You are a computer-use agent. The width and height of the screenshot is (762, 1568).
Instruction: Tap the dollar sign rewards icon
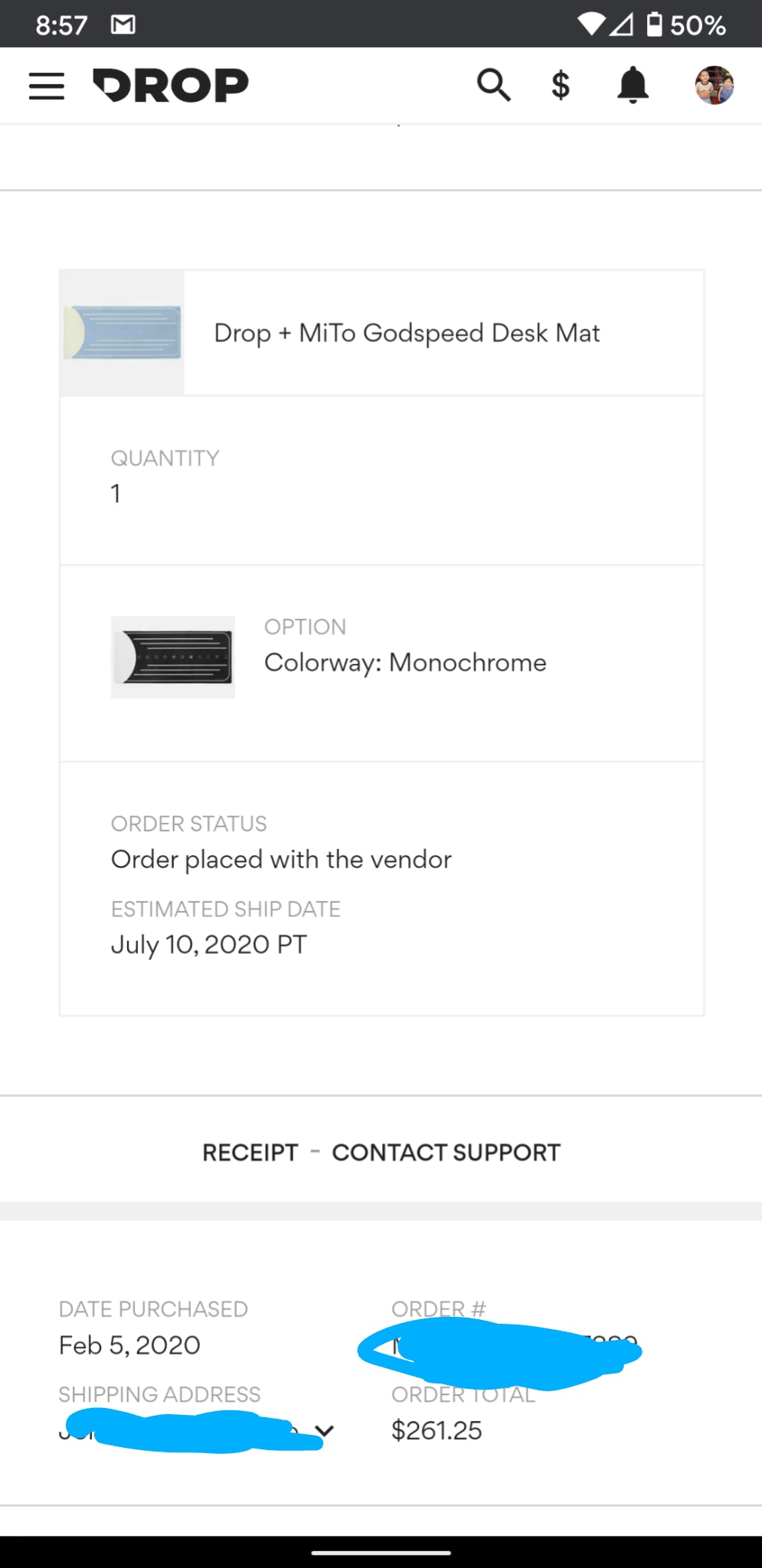point(561,85)
